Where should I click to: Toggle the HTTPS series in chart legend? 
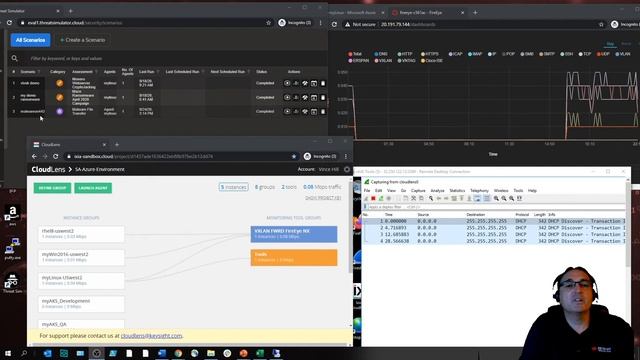[x=430, y=54]
